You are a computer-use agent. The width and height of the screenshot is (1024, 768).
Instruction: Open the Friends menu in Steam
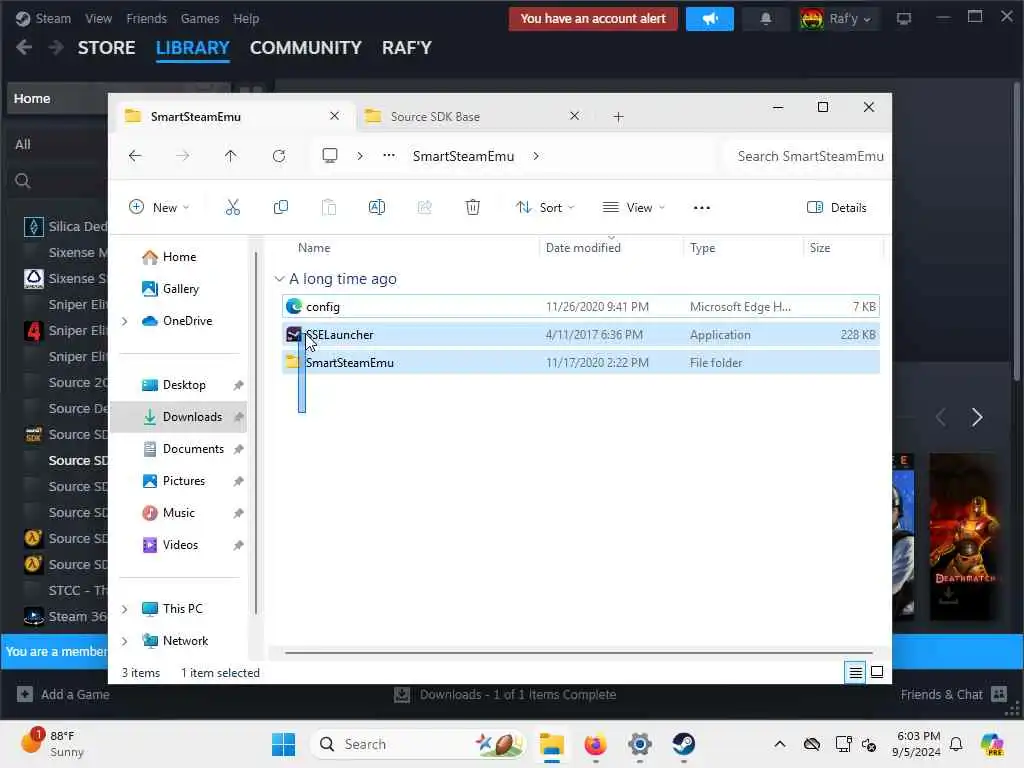(x=146, y=19)
